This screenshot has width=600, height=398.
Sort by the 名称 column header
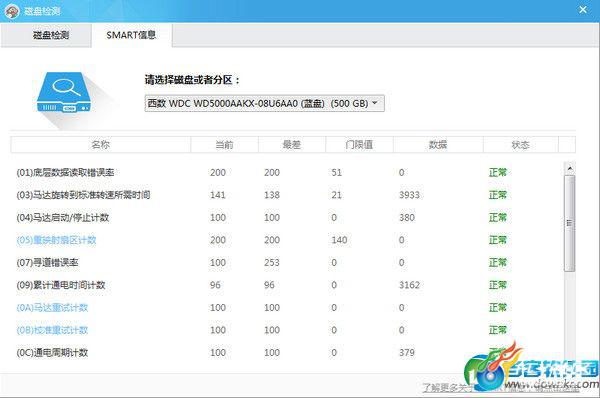point(101,145)
